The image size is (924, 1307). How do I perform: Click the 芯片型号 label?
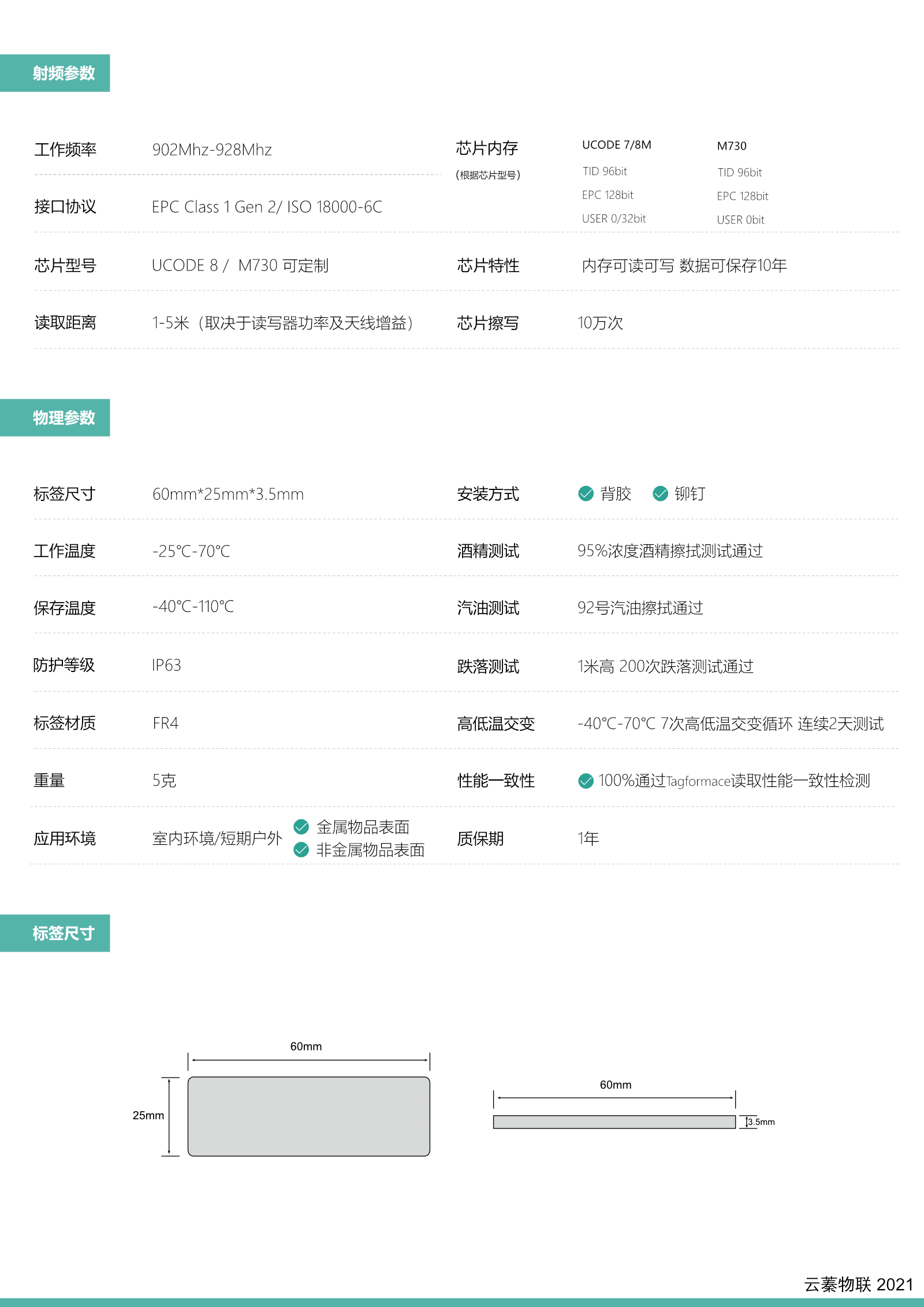coord(65,265)
